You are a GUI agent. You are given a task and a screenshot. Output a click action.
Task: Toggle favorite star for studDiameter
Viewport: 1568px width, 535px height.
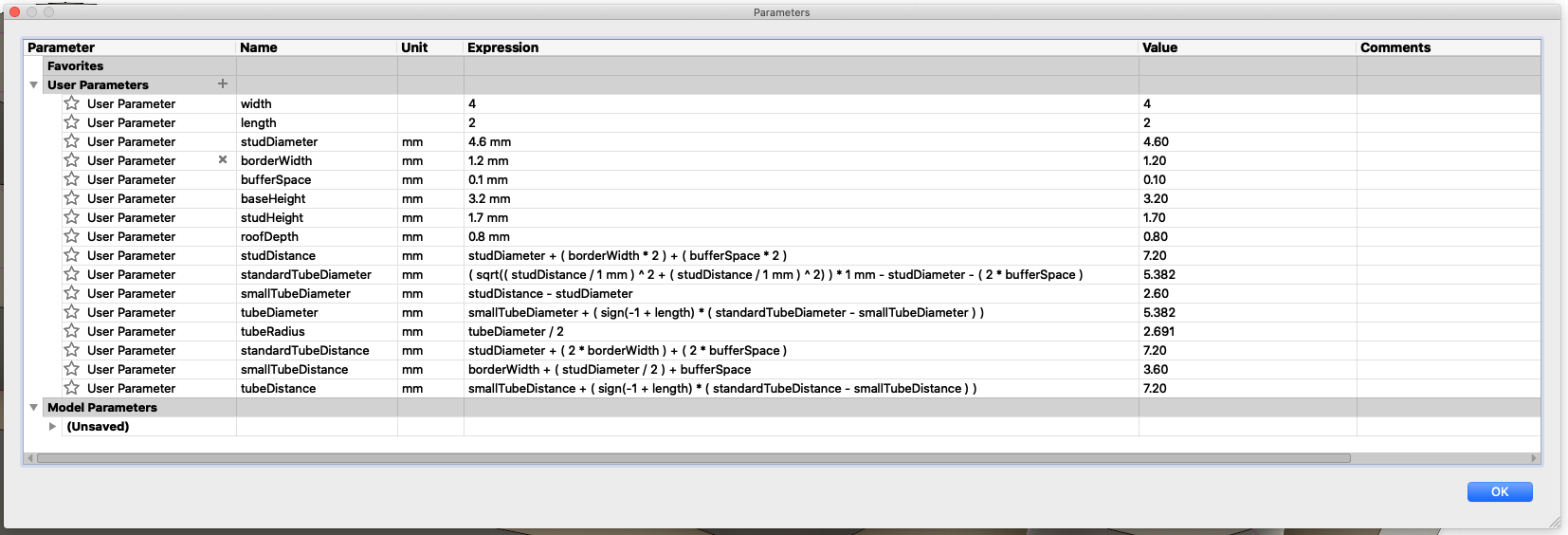pos(72,141)
